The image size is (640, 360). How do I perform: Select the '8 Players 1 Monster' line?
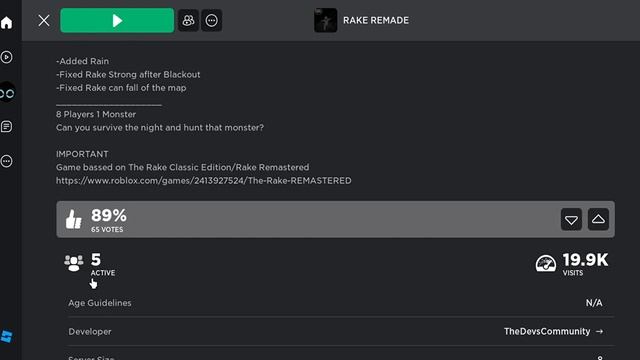[x=96, y=114]
